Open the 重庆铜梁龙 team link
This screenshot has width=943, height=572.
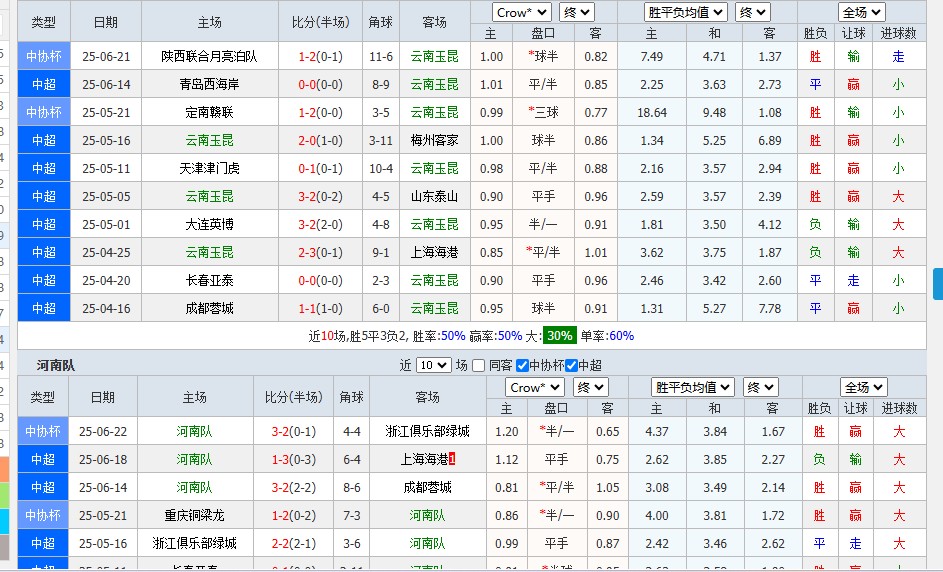[195, 515]
